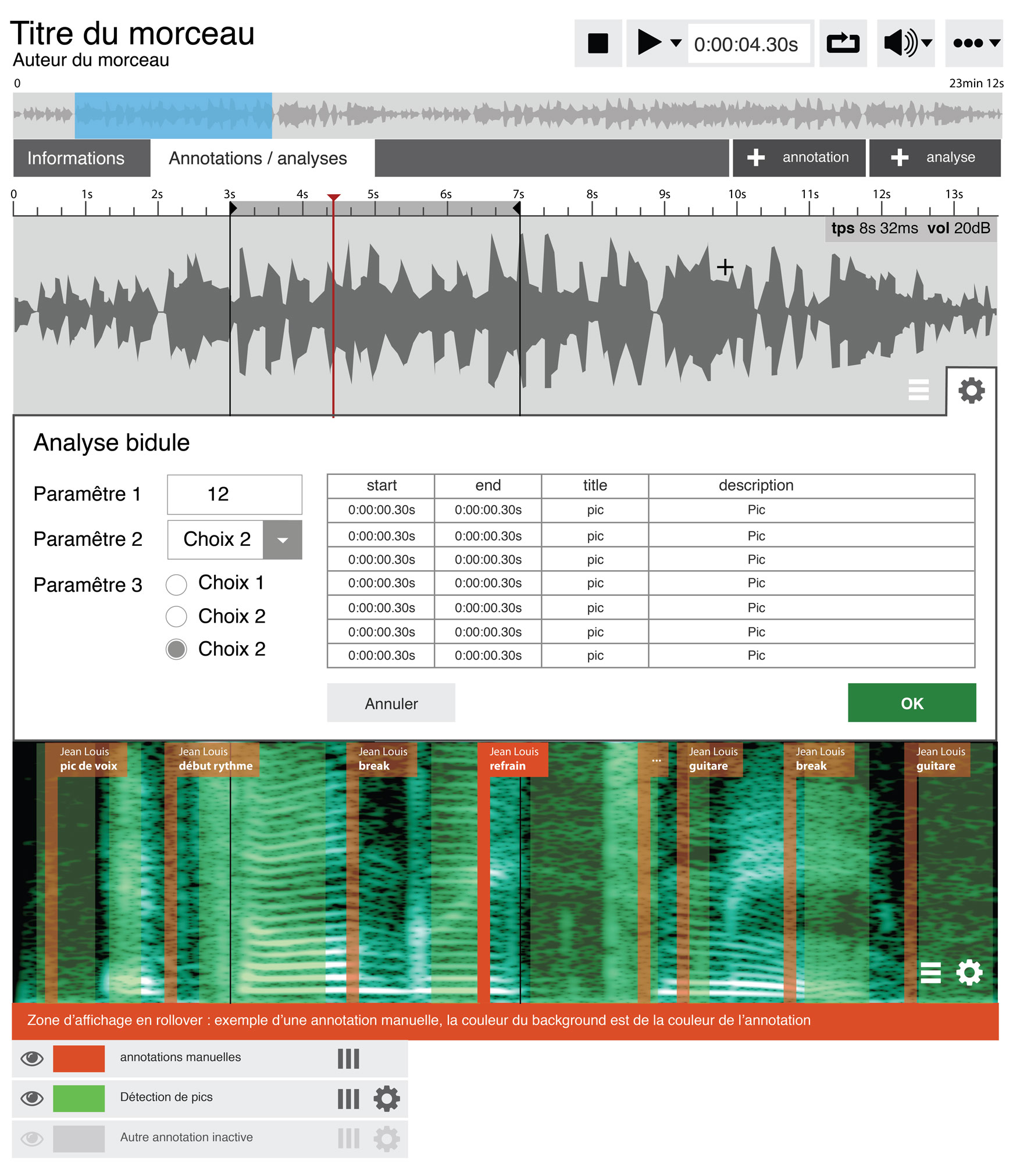The height and width of the screenshot is (1176, 1020).
Task: Toggle visibility of Détection de pics
Action: [32, 1098]
